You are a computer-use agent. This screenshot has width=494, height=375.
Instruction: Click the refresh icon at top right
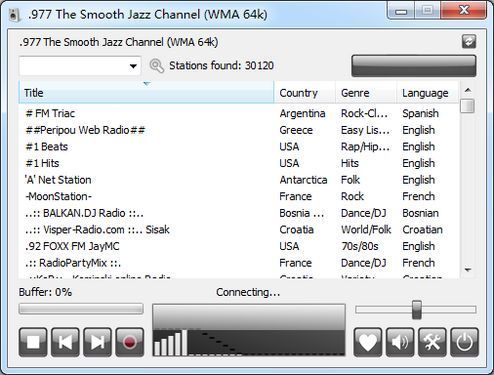[469, 42]
